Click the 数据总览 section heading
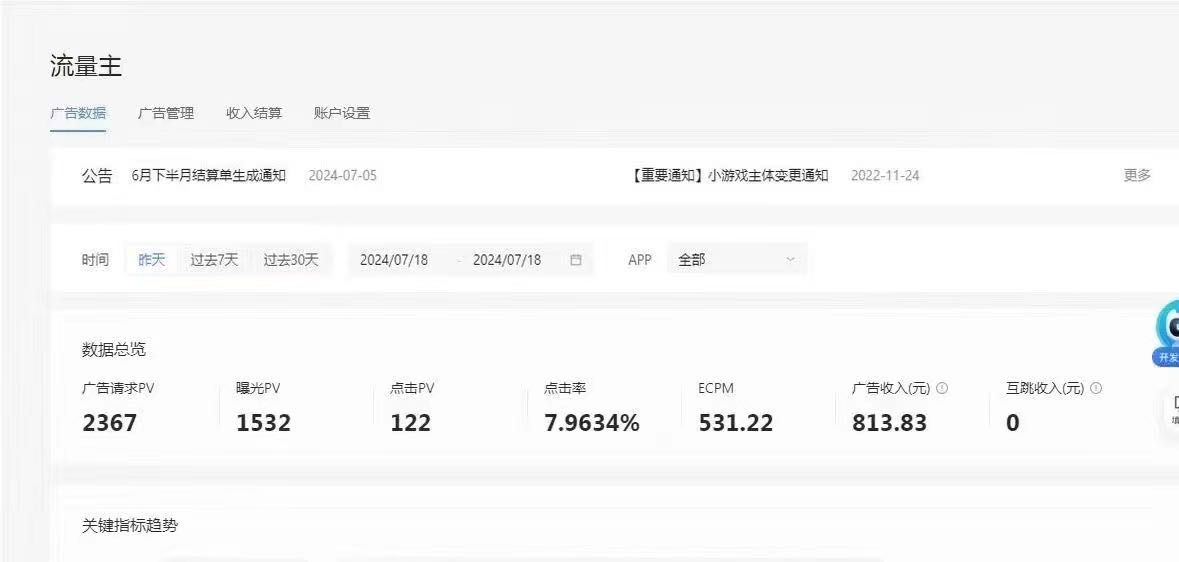The height and width of the screenshot is (562, 1179). click(114, 350)
